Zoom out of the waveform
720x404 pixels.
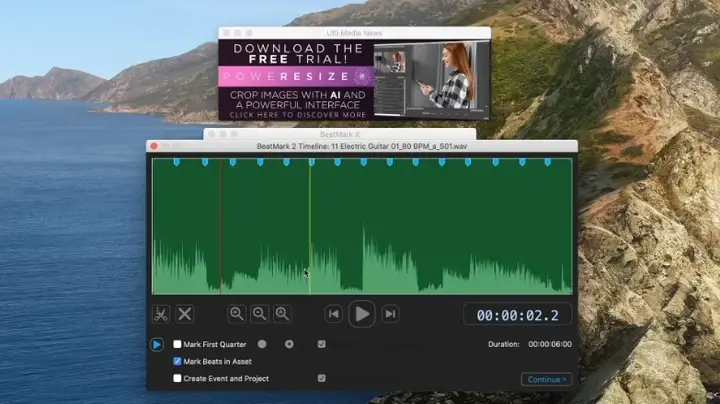click(x=259, y=314)
